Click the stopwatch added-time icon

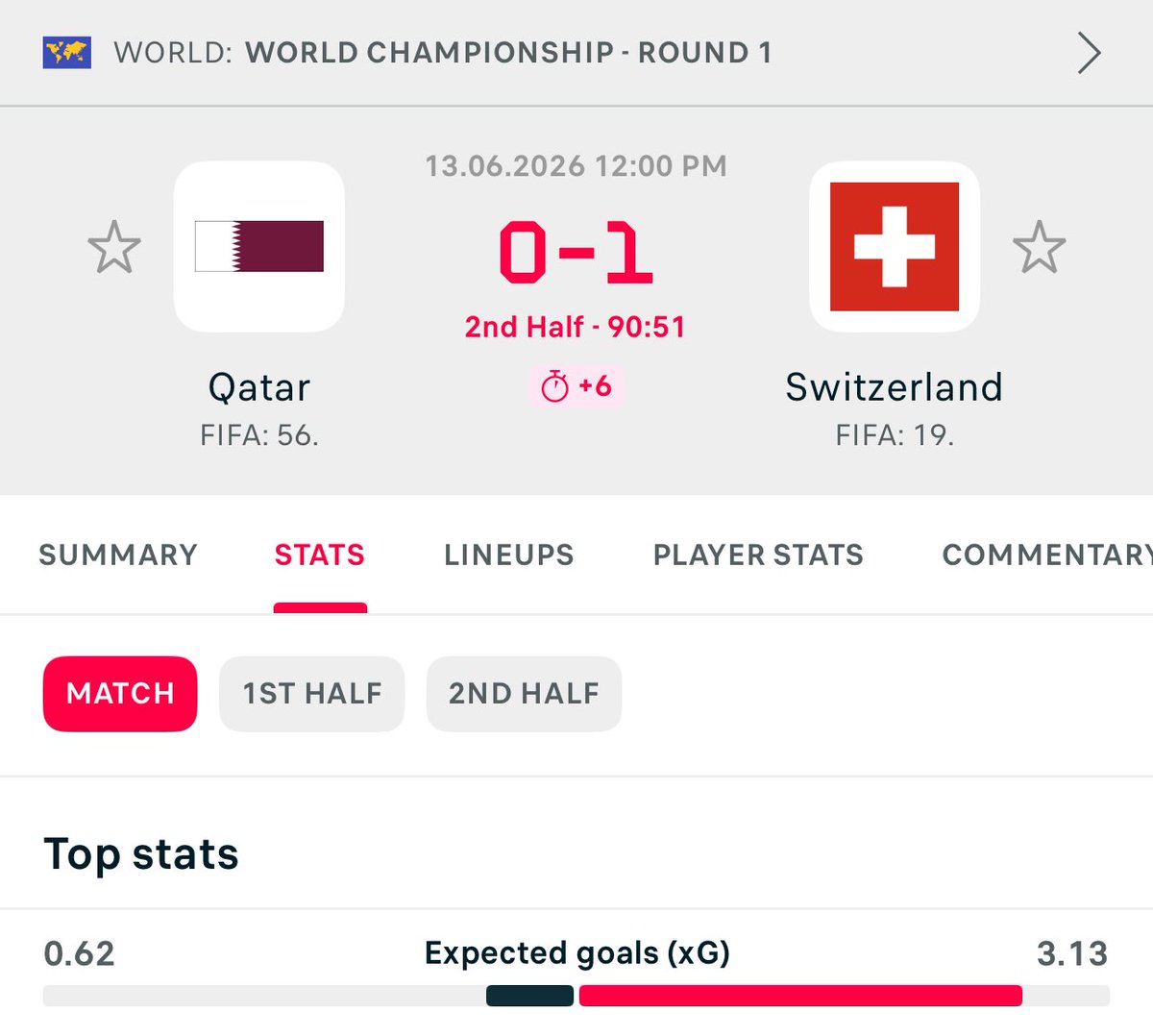(x=554, y=387)
